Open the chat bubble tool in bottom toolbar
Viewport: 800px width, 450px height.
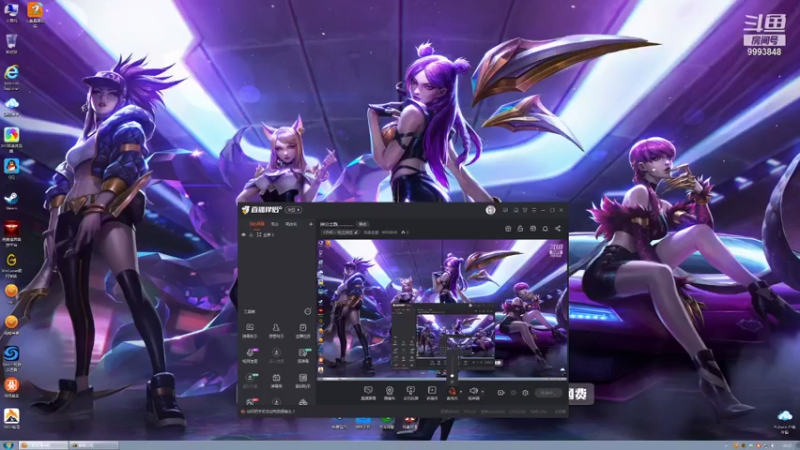(368, 391)
